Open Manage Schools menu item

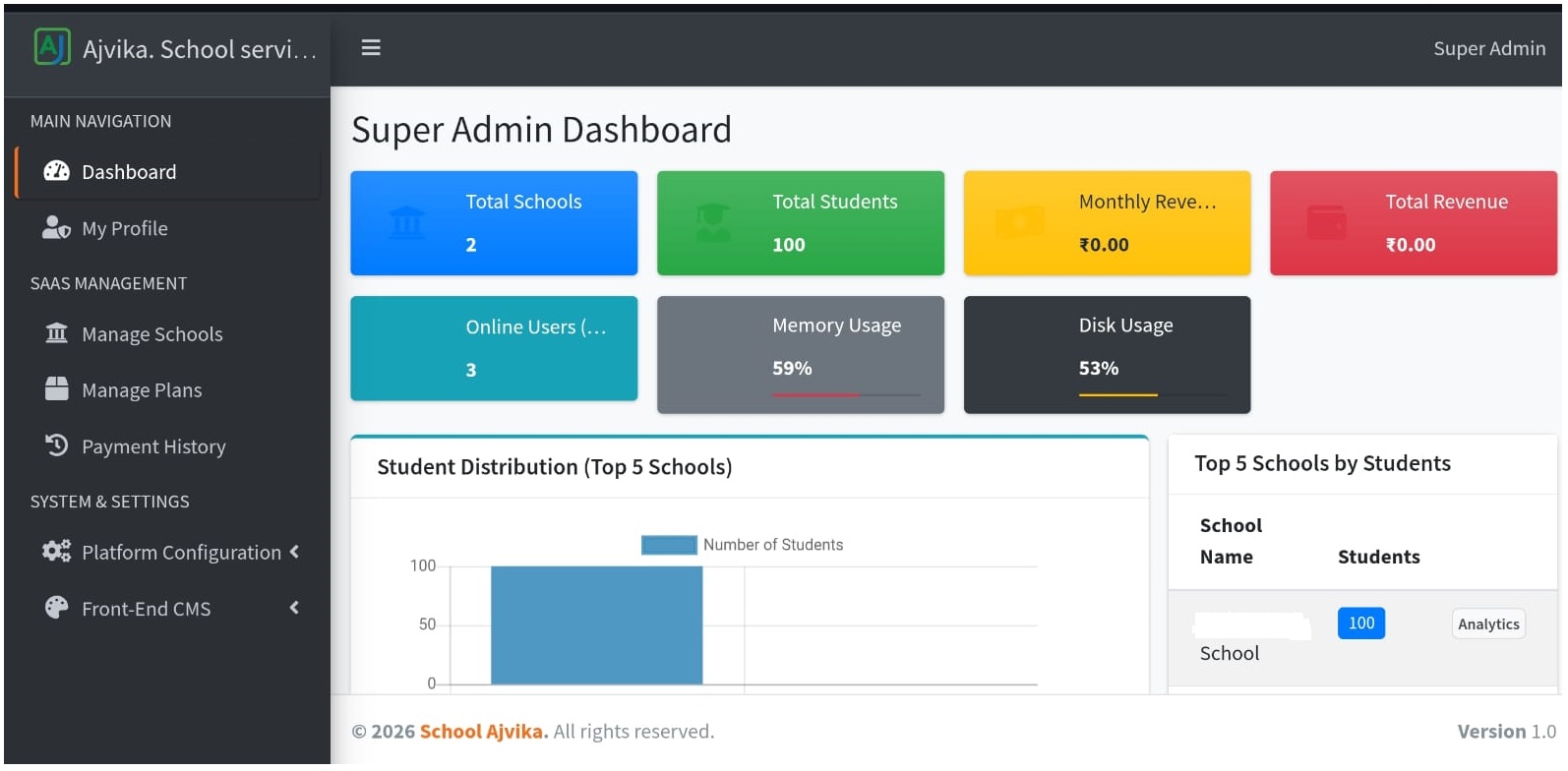tap(151, 334)
